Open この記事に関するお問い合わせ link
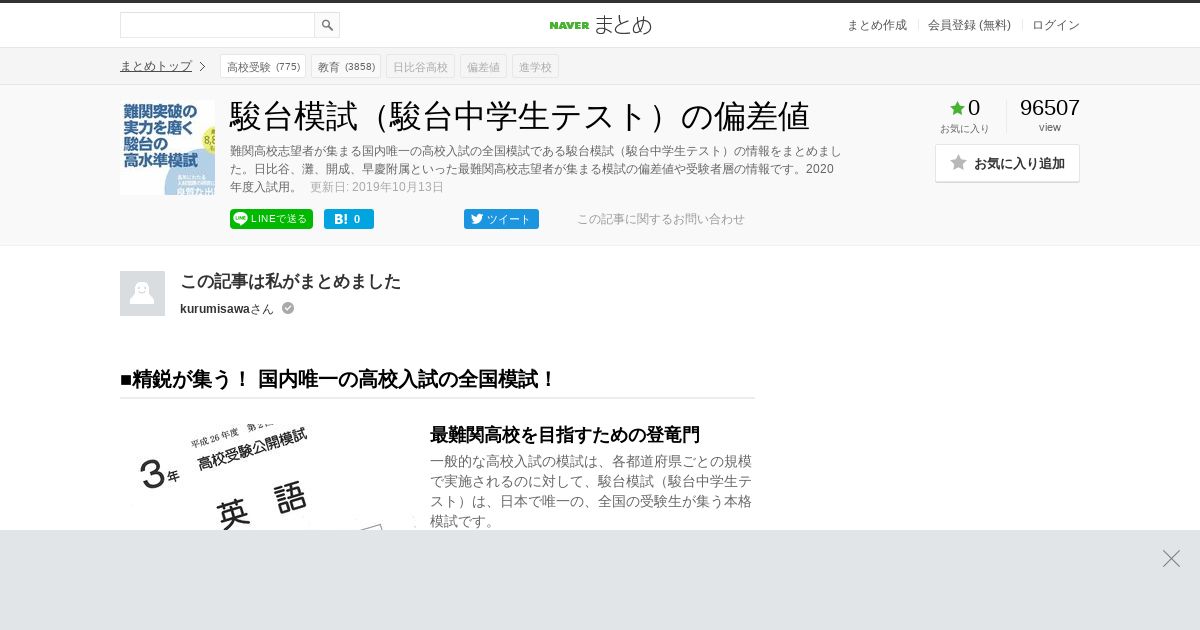This screenshot has height=630, width=1200. 661,219
